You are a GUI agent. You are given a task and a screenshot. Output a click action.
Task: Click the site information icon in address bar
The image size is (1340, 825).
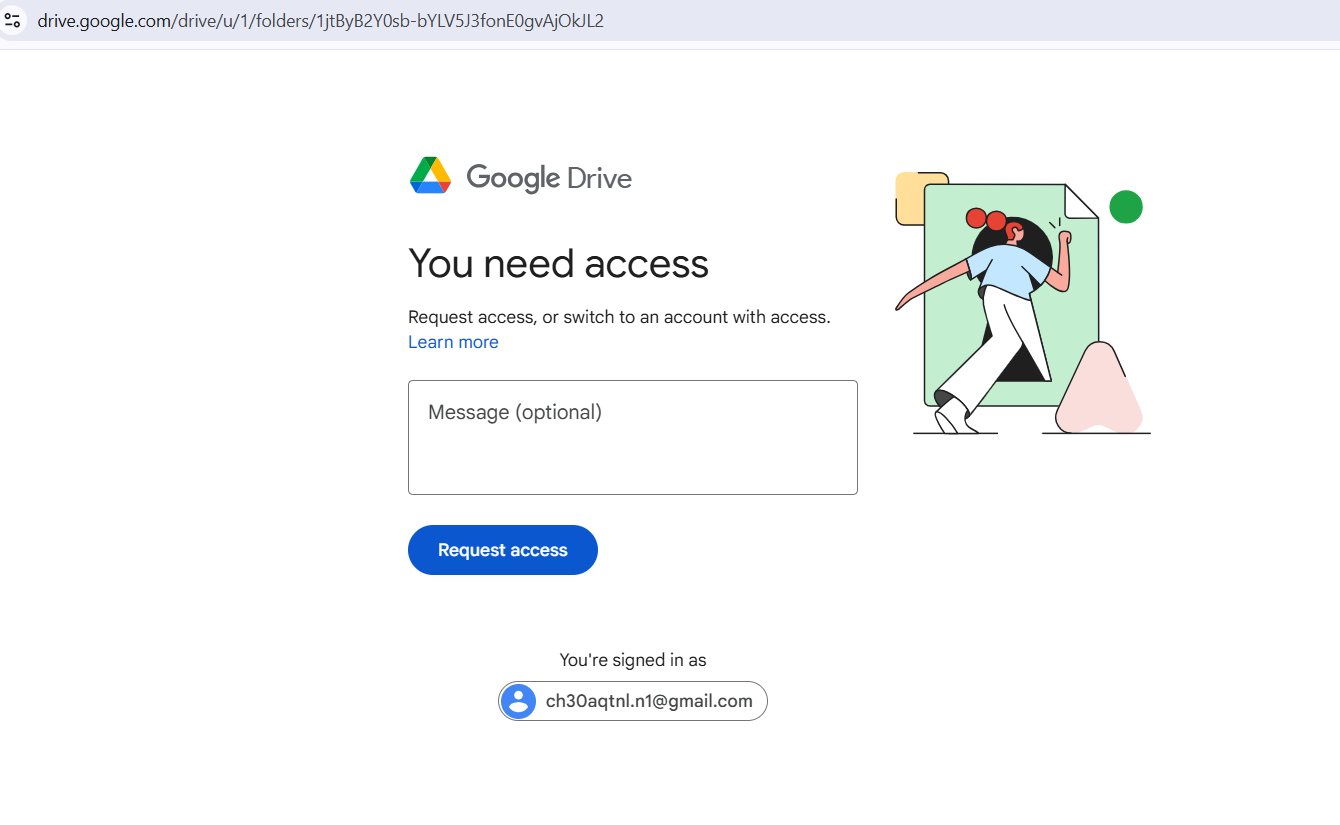pyautogui.click(x=12, y=20)
